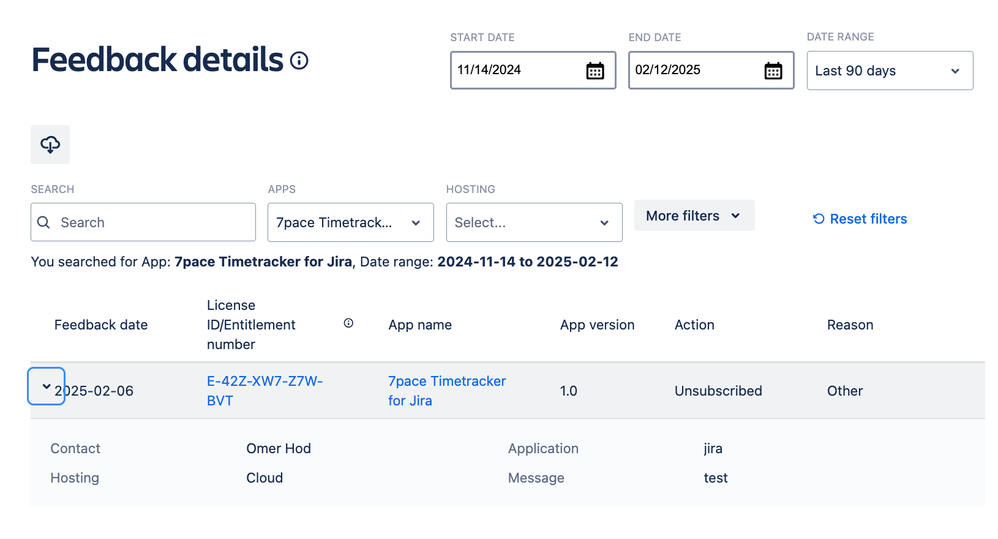Viewport: 998px width, 539px height.
Task: Open the 7pace Timetracker for Jira link
Action: 447,391
